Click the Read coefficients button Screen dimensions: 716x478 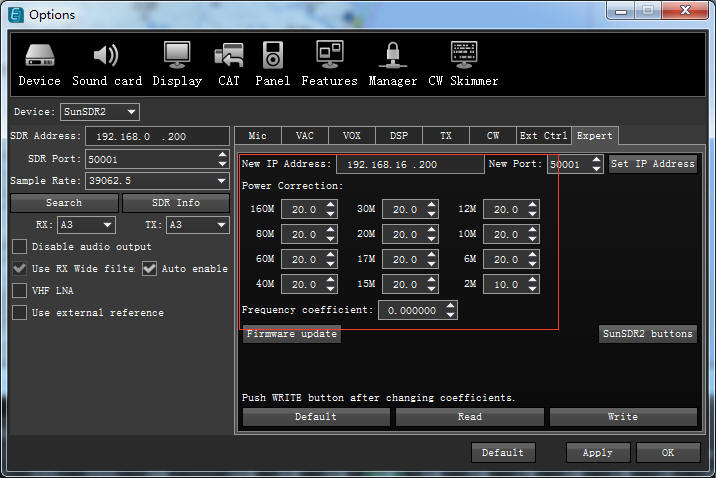(470, 417)
